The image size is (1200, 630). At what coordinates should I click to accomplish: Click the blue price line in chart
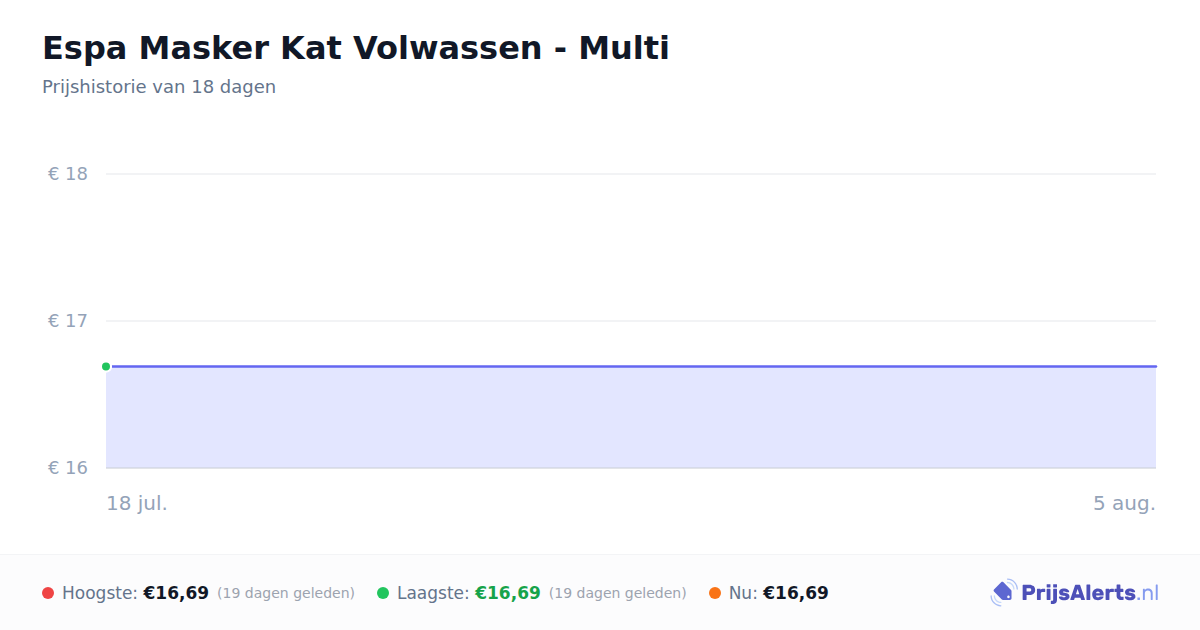coord(631,366)
